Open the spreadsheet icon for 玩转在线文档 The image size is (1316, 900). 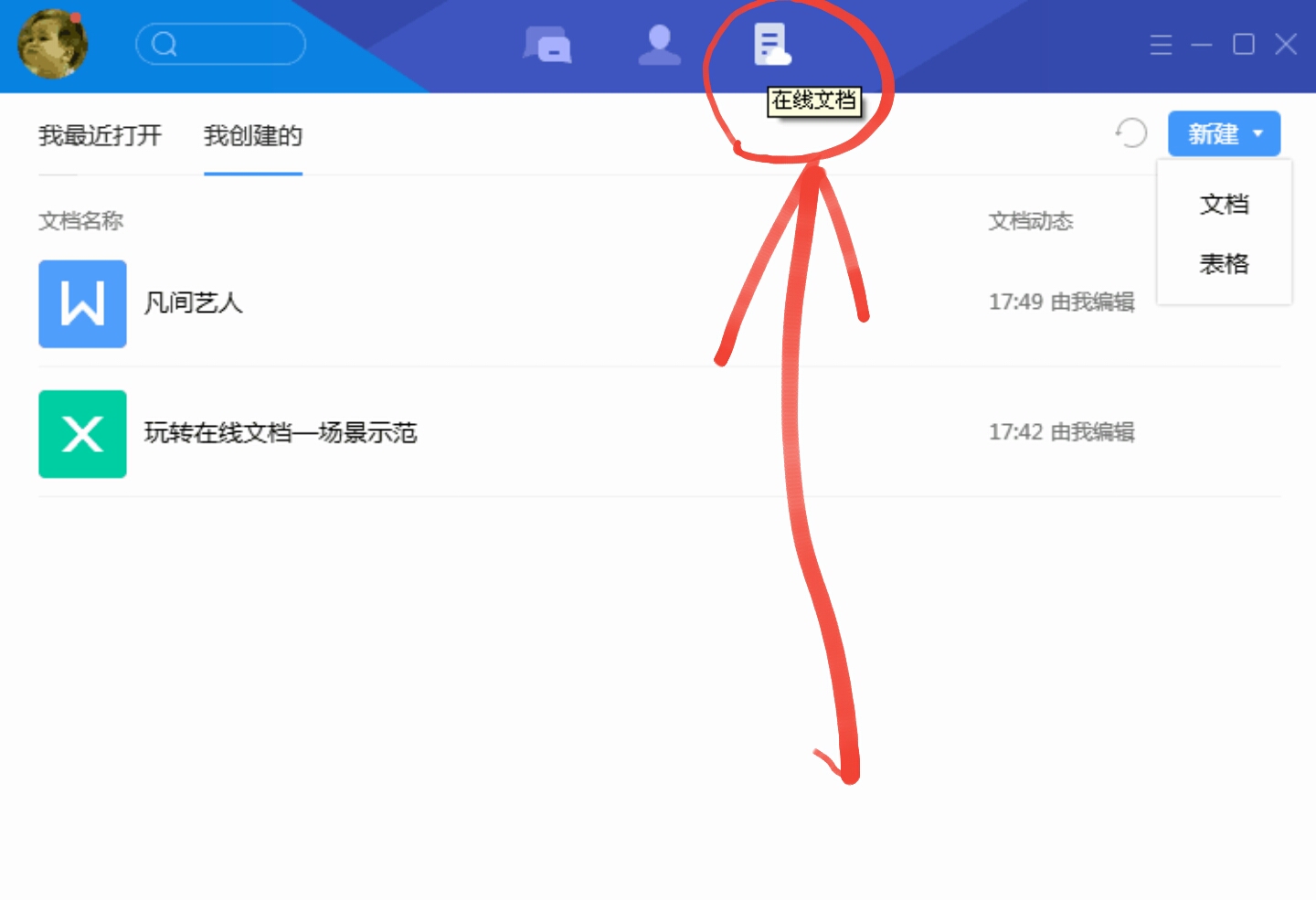[x=82, y=434]
